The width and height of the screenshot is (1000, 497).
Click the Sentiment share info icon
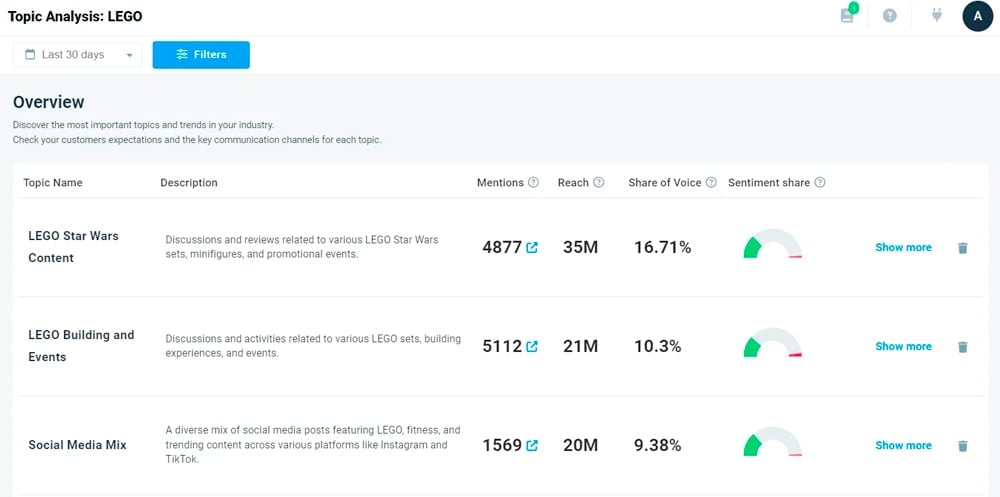(820, 182)
